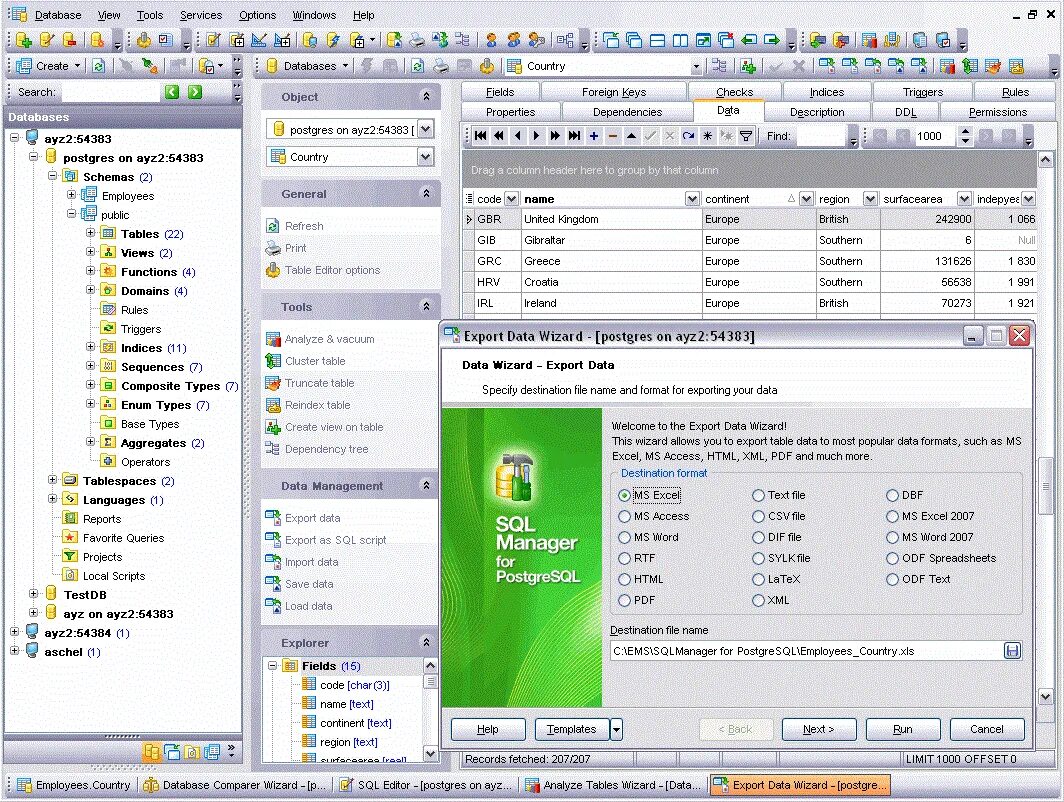
Task: Open the Services menu
Action: pyautogui.click(x=201, y=15)
